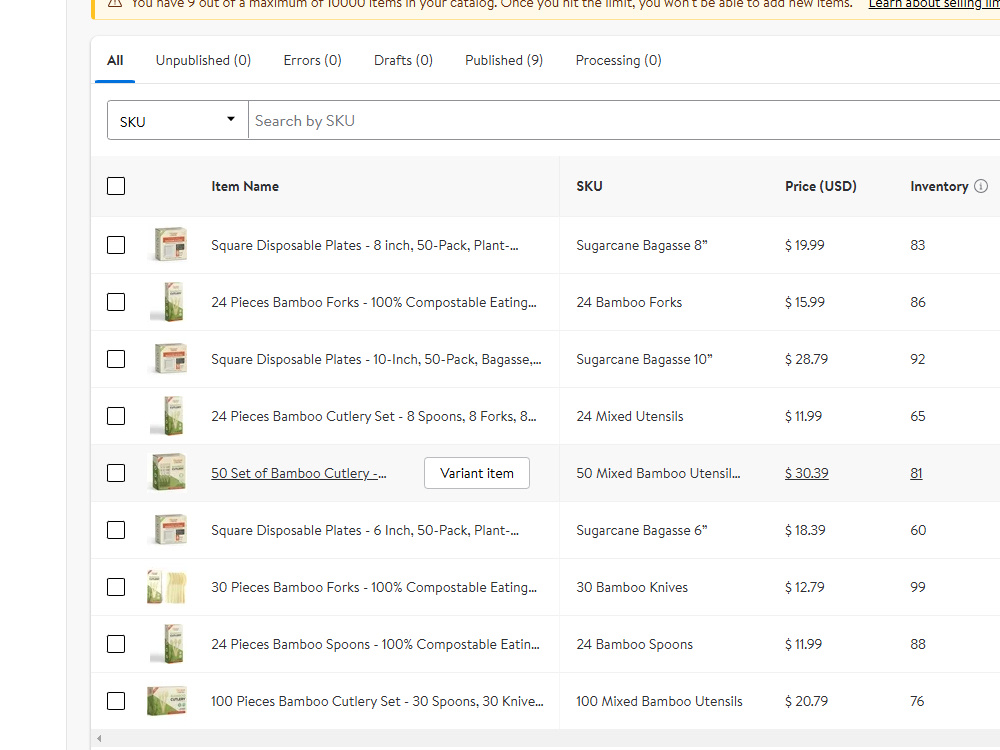
Task: Click the Price (USD) column header
Action: [x=821, y=186]
